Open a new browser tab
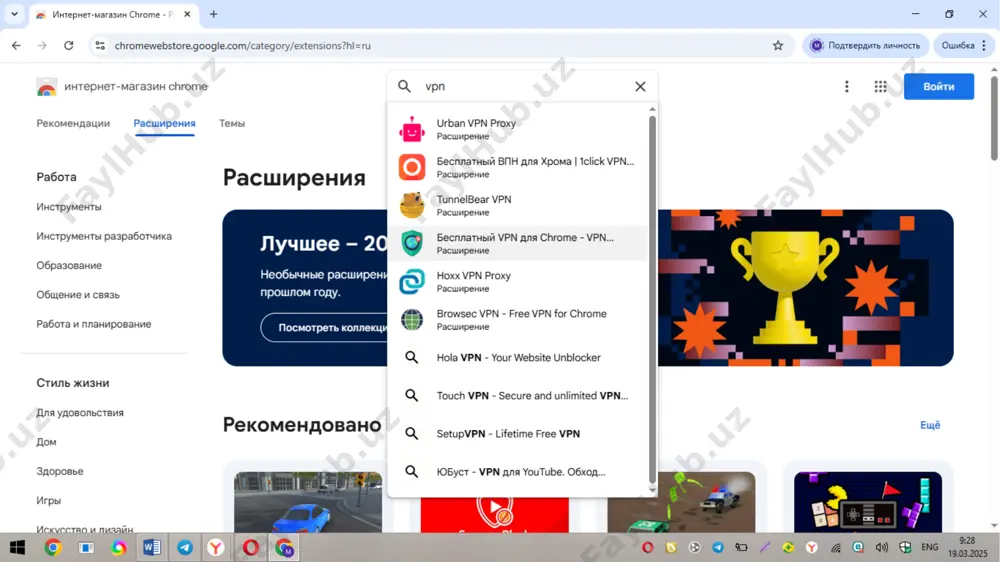Image resolution: width=1000 pixels, height=562 pixels. [214, 14]
